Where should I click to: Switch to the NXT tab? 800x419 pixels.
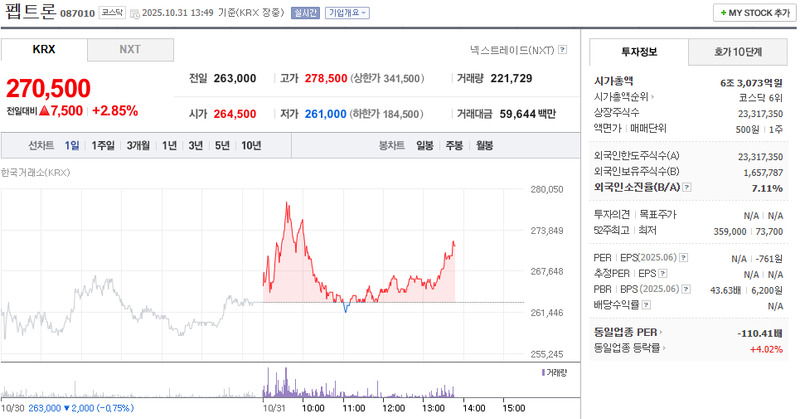(130, 50)
